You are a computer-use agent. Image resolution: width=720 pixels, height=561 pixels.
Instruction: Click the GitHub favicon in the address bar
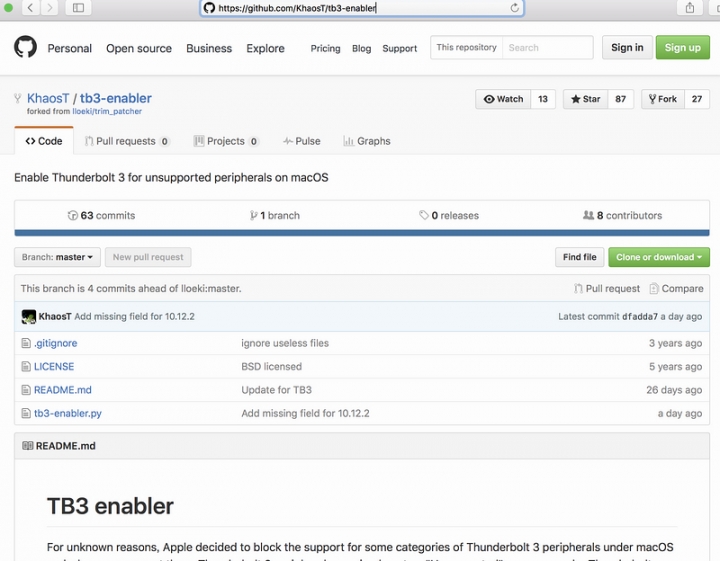(x=209, y=8)
